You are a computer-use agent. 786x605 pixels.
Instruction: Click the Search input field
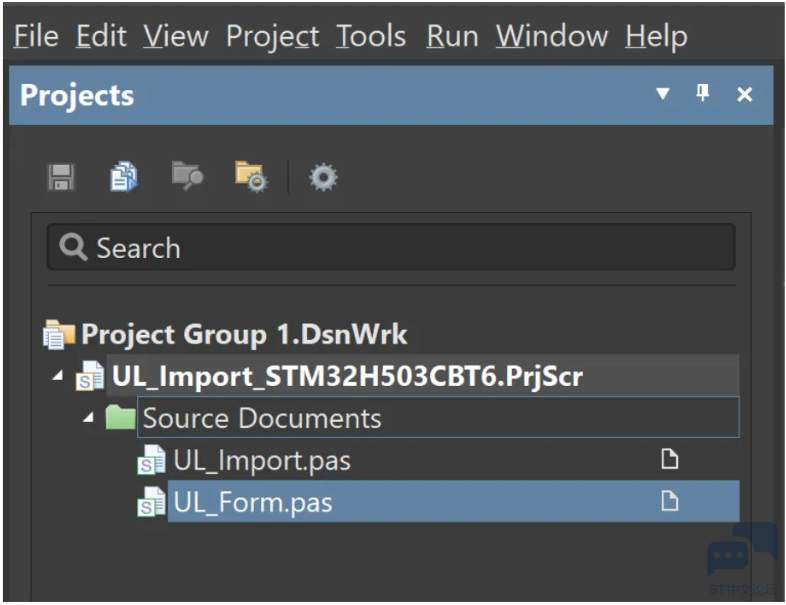pyautogui.click(x=391, y=247)
